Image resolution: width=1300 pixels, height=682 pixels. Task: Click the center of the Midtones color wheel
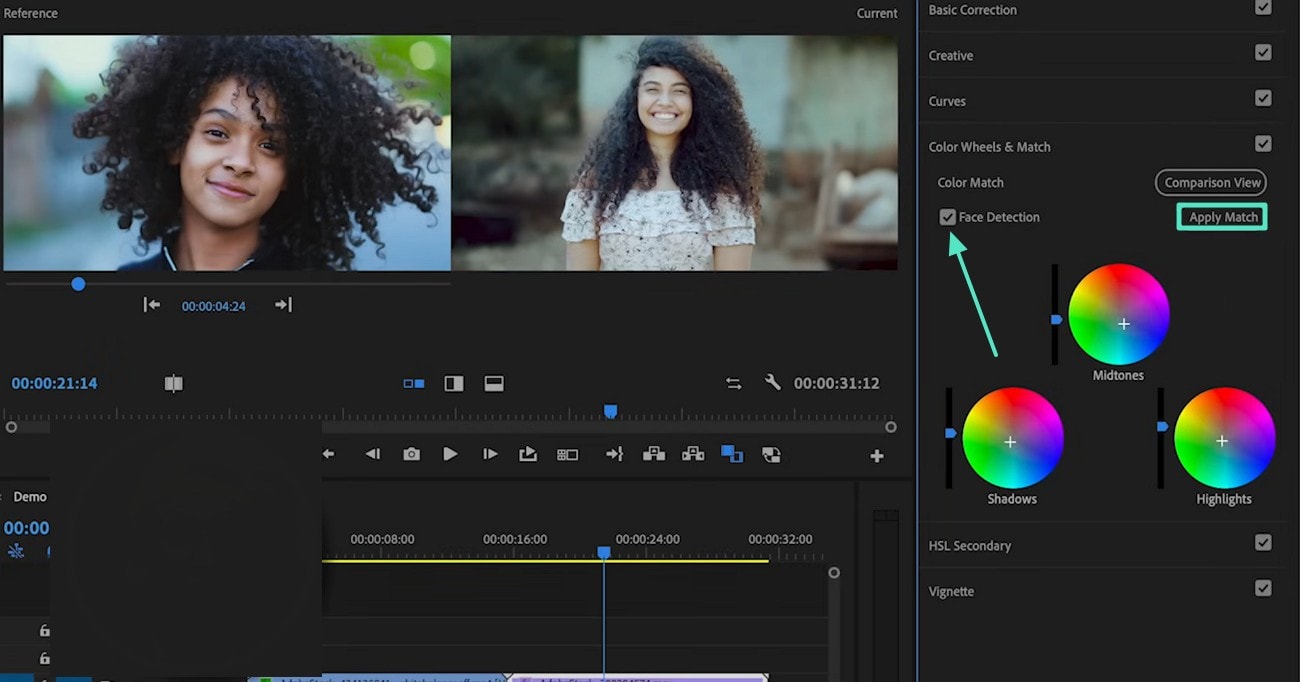point(1124,324)
